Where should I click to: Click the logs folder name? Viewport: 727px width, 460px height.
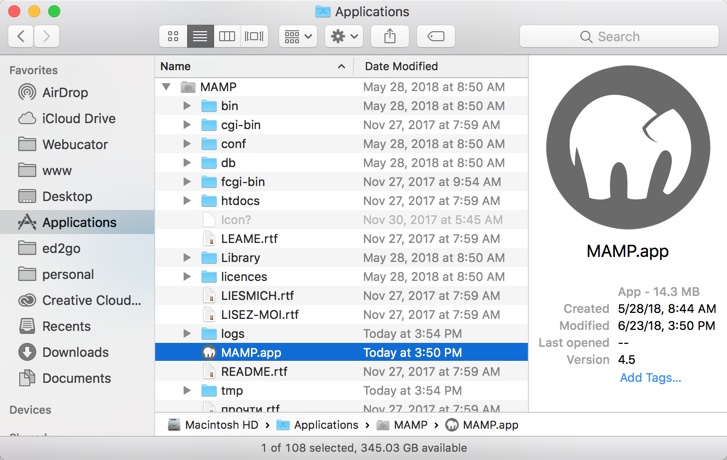pos(233,334)
